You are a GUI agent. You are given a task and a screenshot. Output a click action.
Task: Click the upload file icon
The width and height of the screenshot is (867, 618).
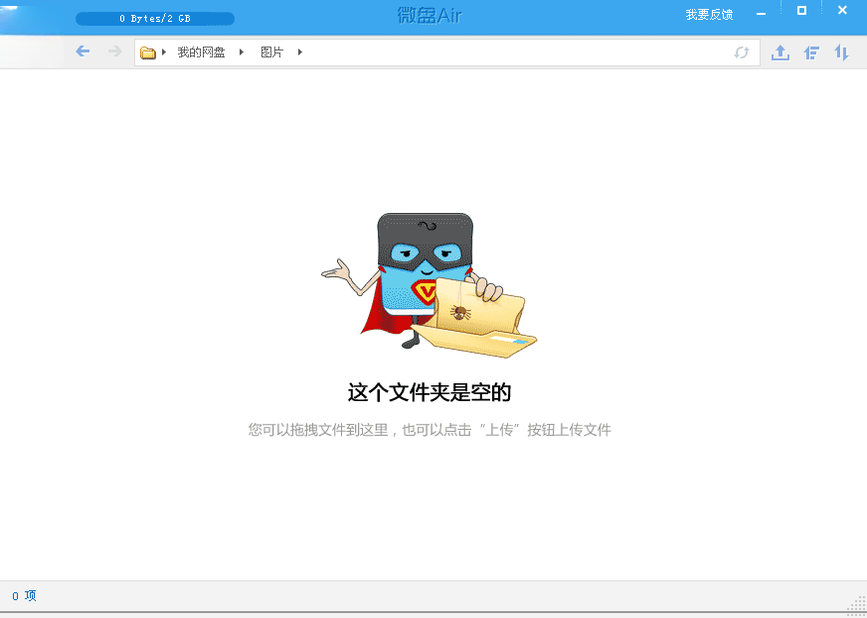pyautogui.click(x=780, y=53)
